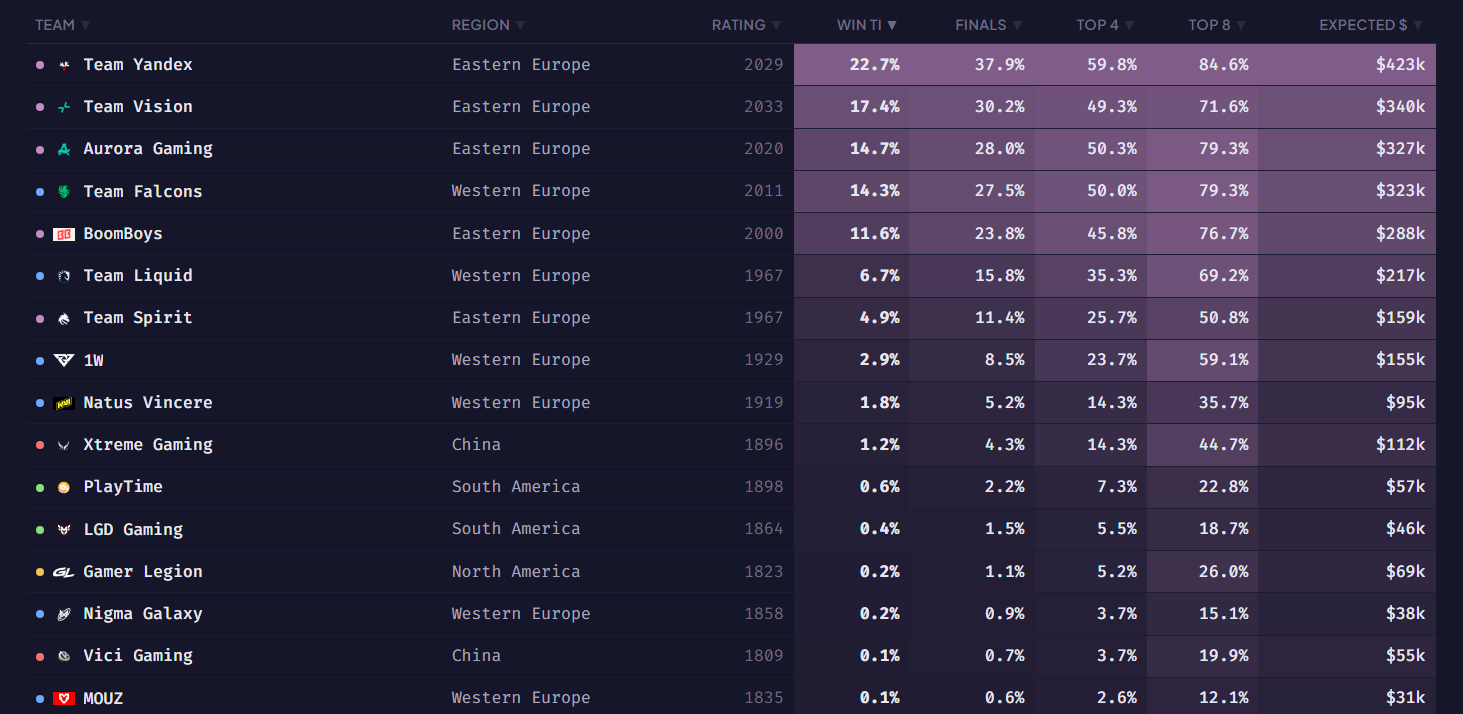Open the Team Spirit team link

(x=138, y=318)
